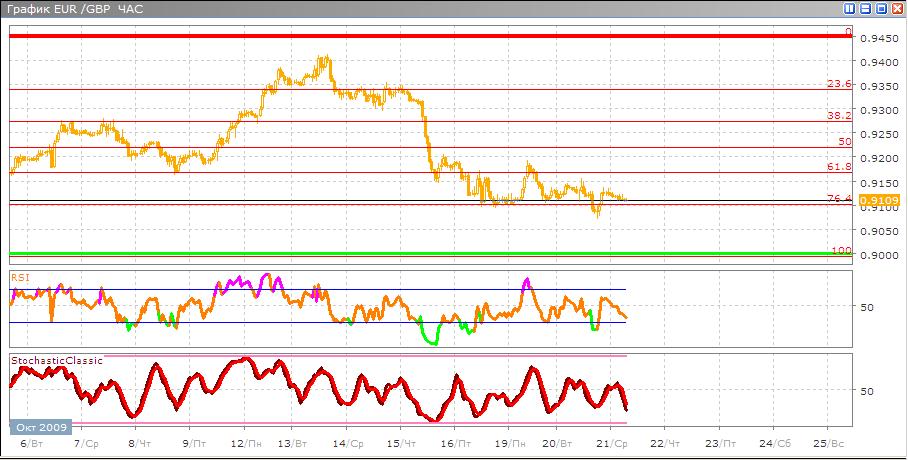Select the 23.6 Fibonacci level label
This screenshot has width=908, height=460.
(839, 84)
